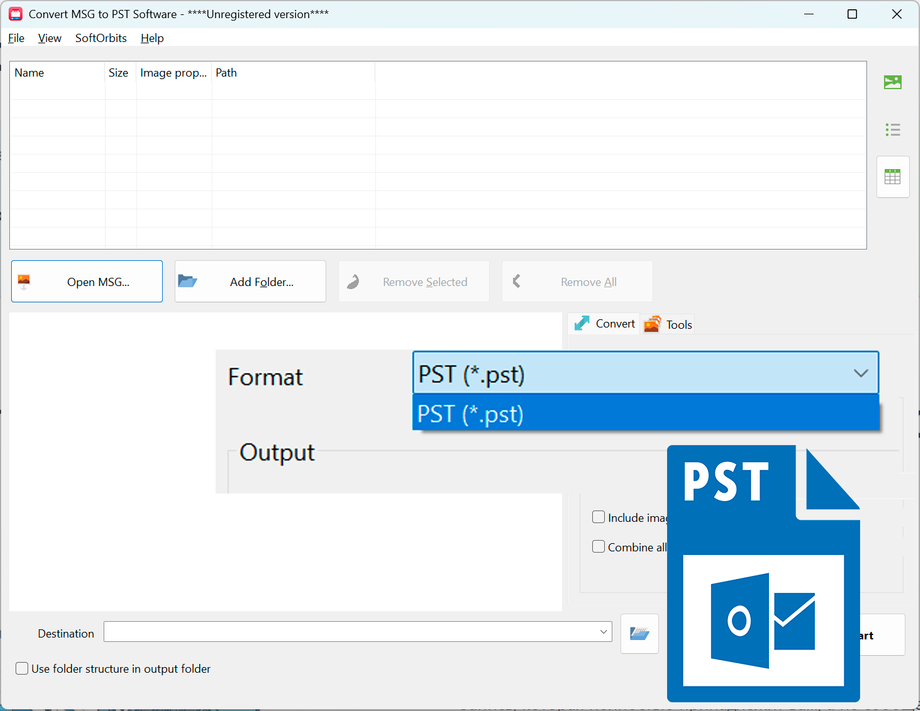Viewport: 920px width, 711px height.
Task: Click the large PST Outlook file icon
Action: click(763, 573)
